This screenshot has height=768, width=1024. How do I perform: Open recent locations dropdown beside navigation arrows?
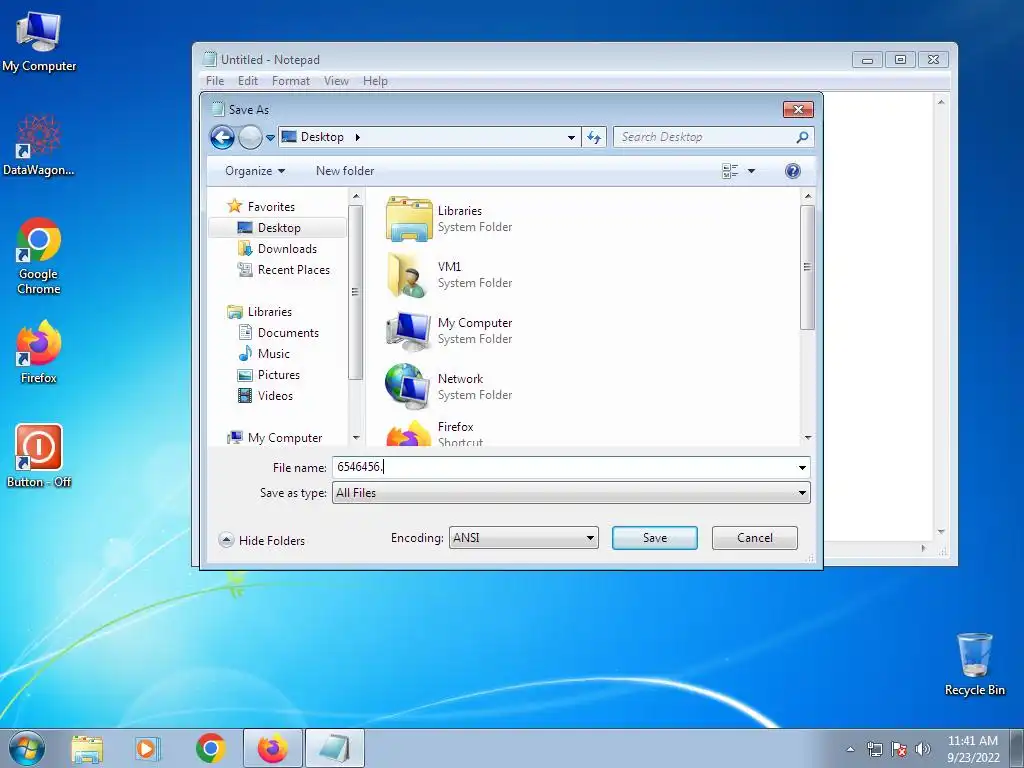[x=270, y=138]
